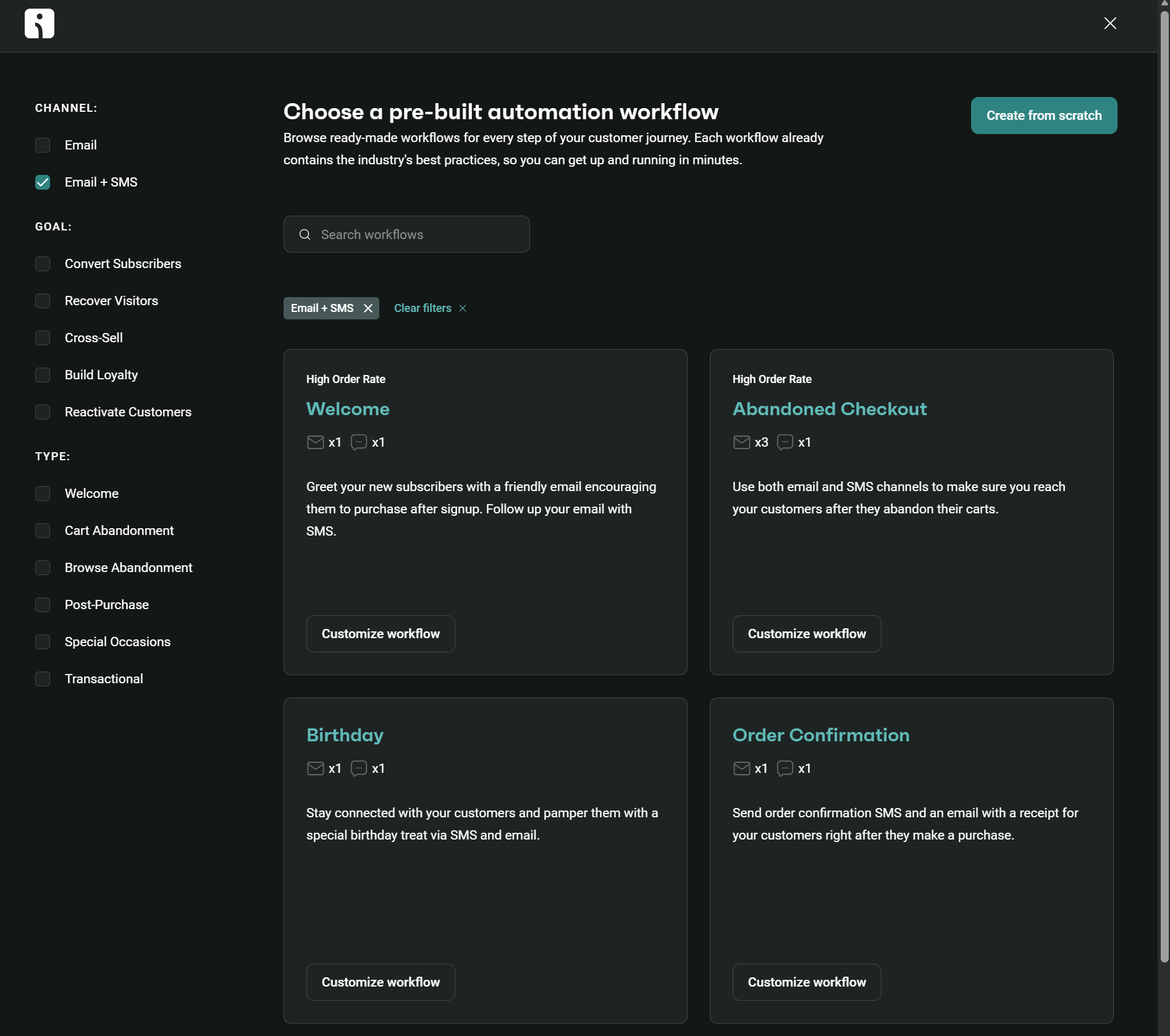1170x1036 pixels.
Task: Click the email icon on Welcome card
Action: (x=315, y=442)
